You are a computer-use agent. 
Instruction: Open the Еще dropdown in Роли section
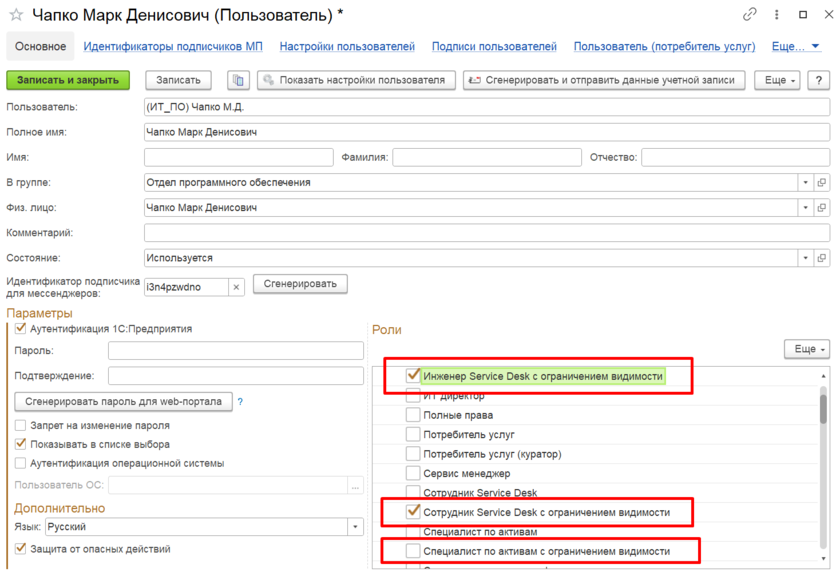tap(806, 349)
